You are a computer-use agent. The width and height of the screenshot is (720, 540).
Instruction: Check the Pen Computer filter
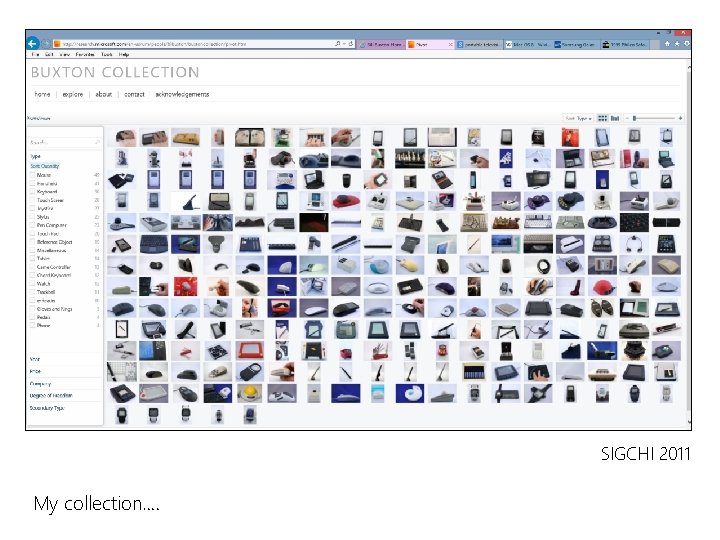(32, 225)
